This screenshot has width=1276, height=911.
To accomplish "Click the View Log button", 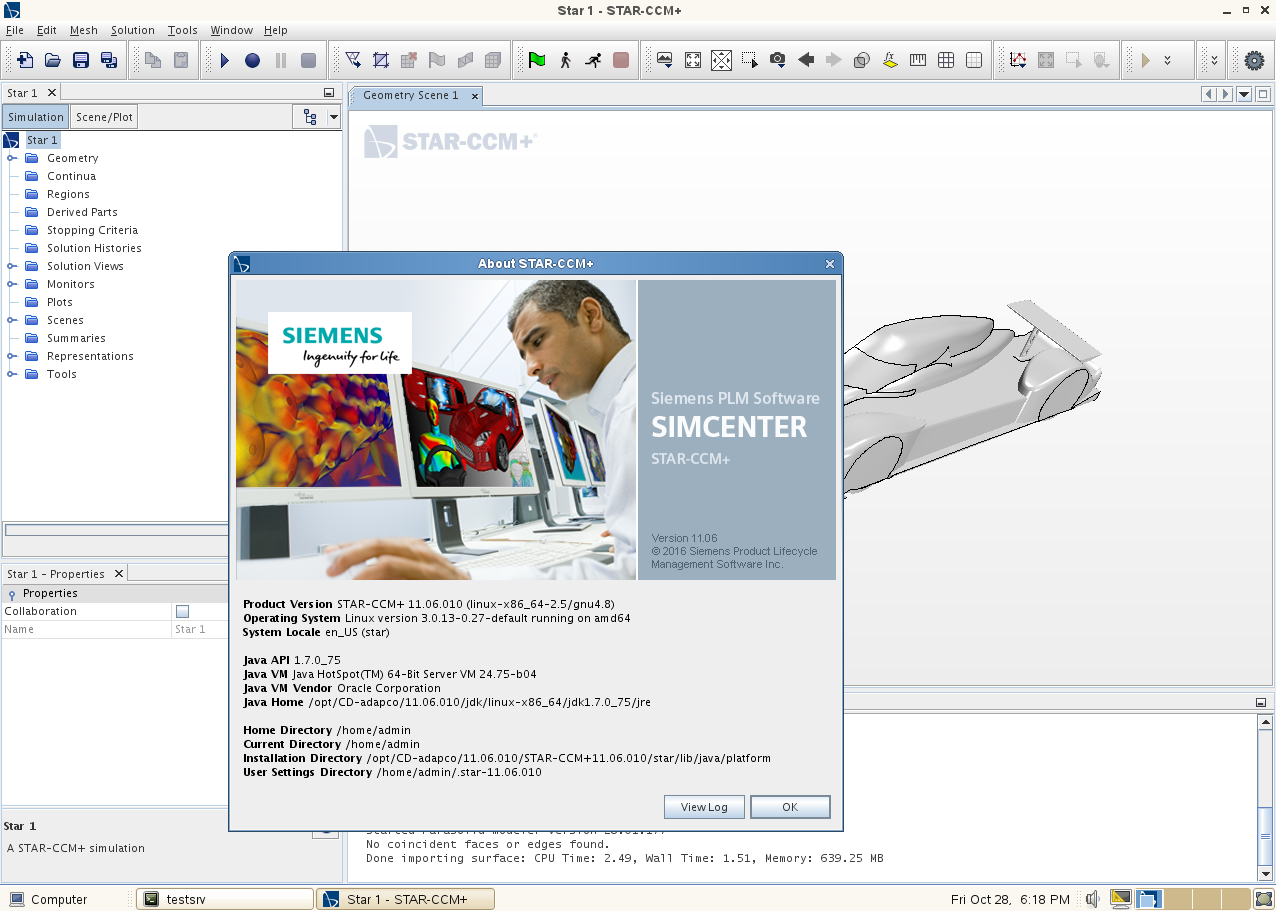I will point(704,807).
